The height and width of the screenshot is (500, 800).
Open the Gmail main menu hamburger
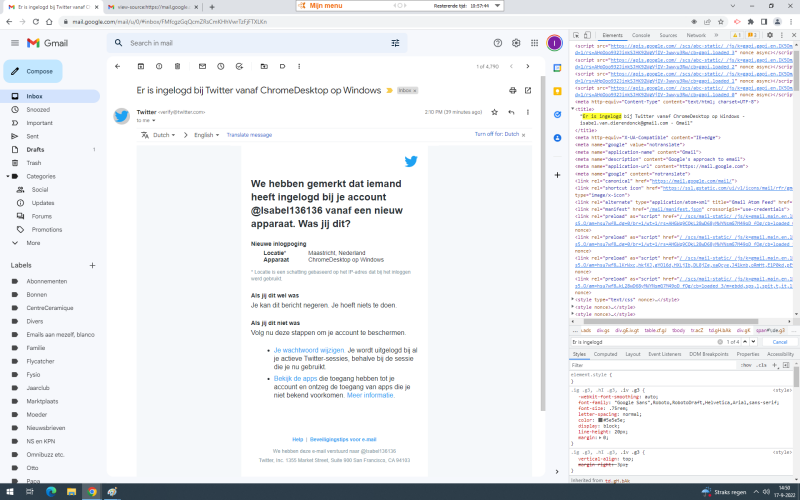pos(15,43)
